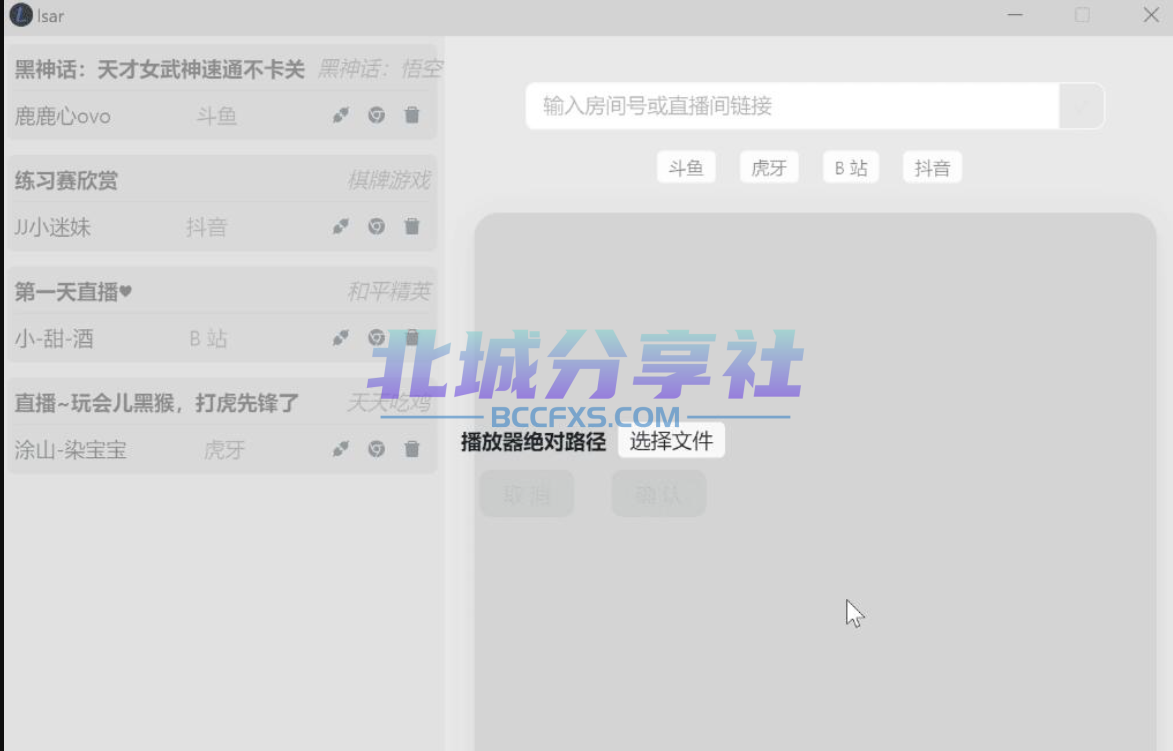Click 虎牙 platform label beside 涂山-染宝宝
The image size is (1173, 751).
pyautogui.click(x=224, y=450)
